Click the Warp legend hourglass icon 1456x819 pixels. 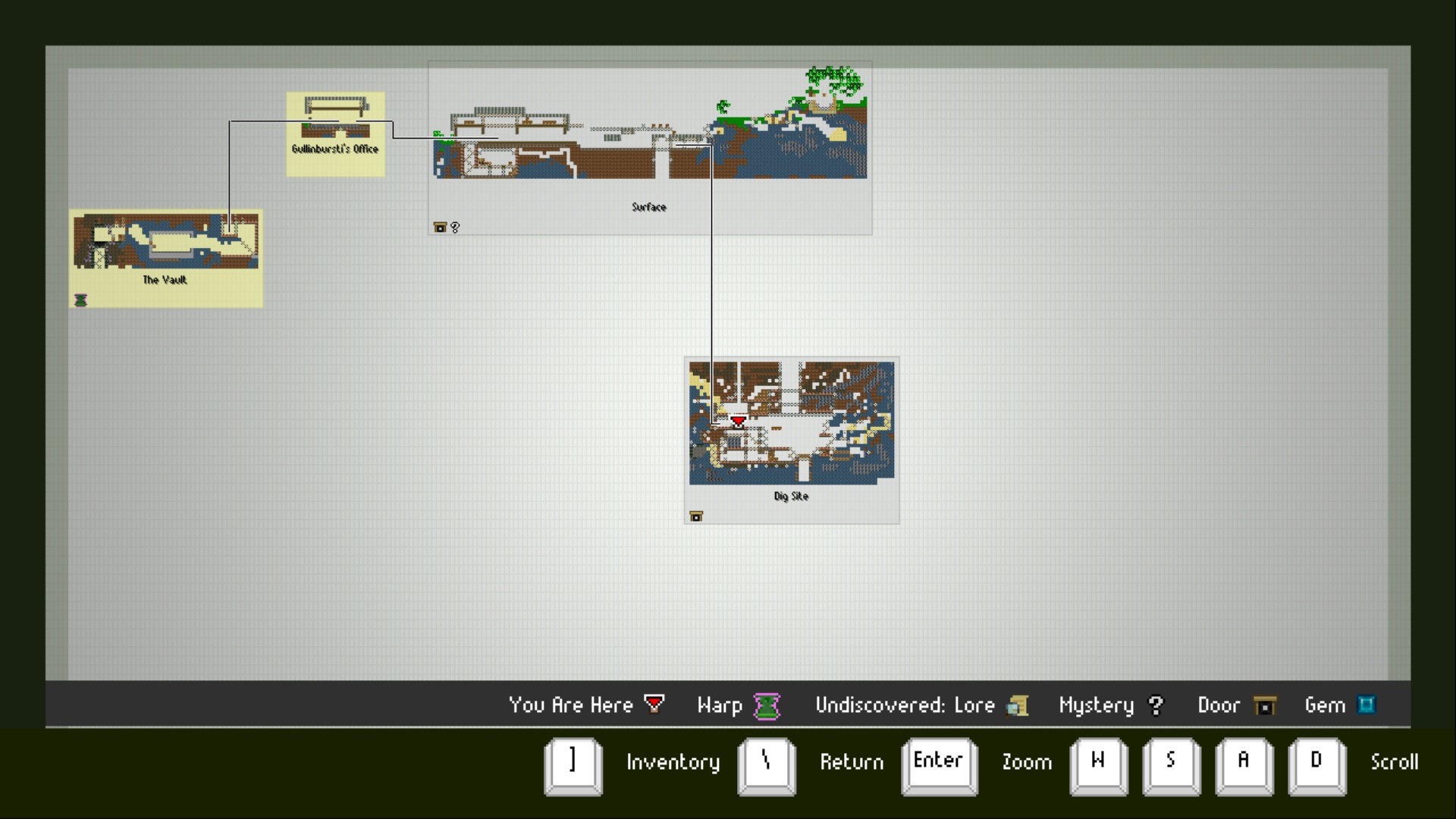click(767, 706)
